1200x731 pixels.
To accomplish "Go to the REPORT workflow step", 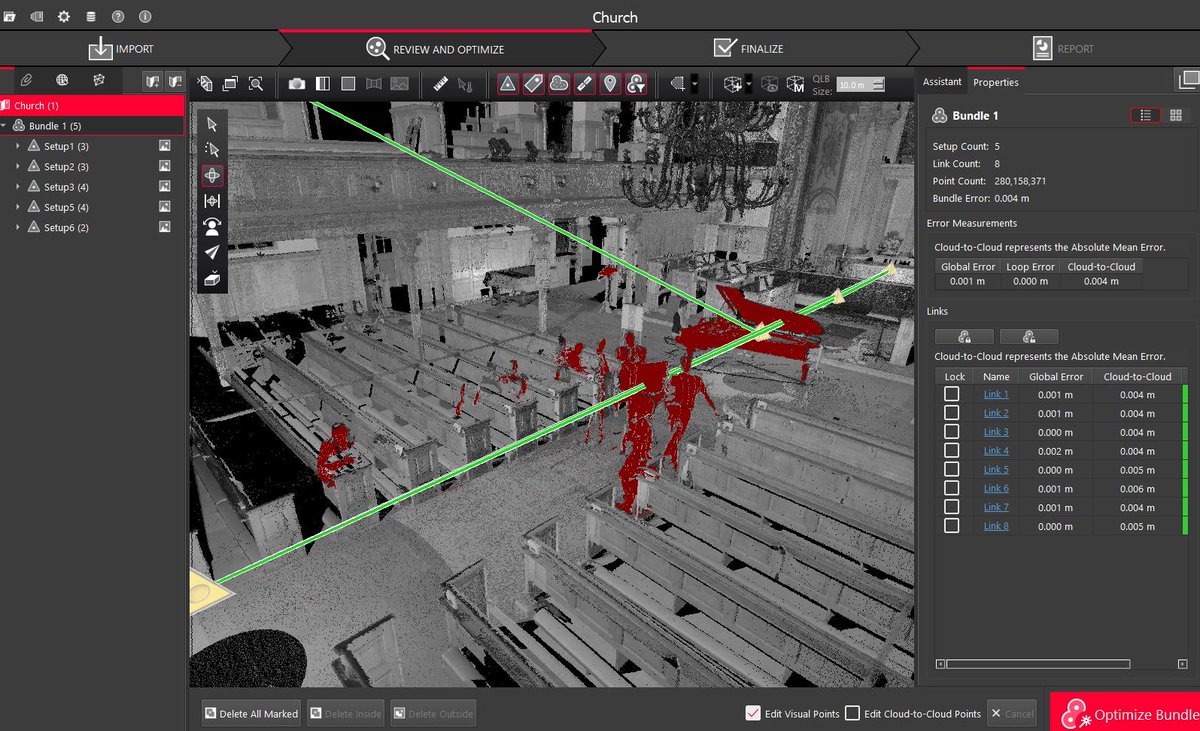I will click(1062, 48).
